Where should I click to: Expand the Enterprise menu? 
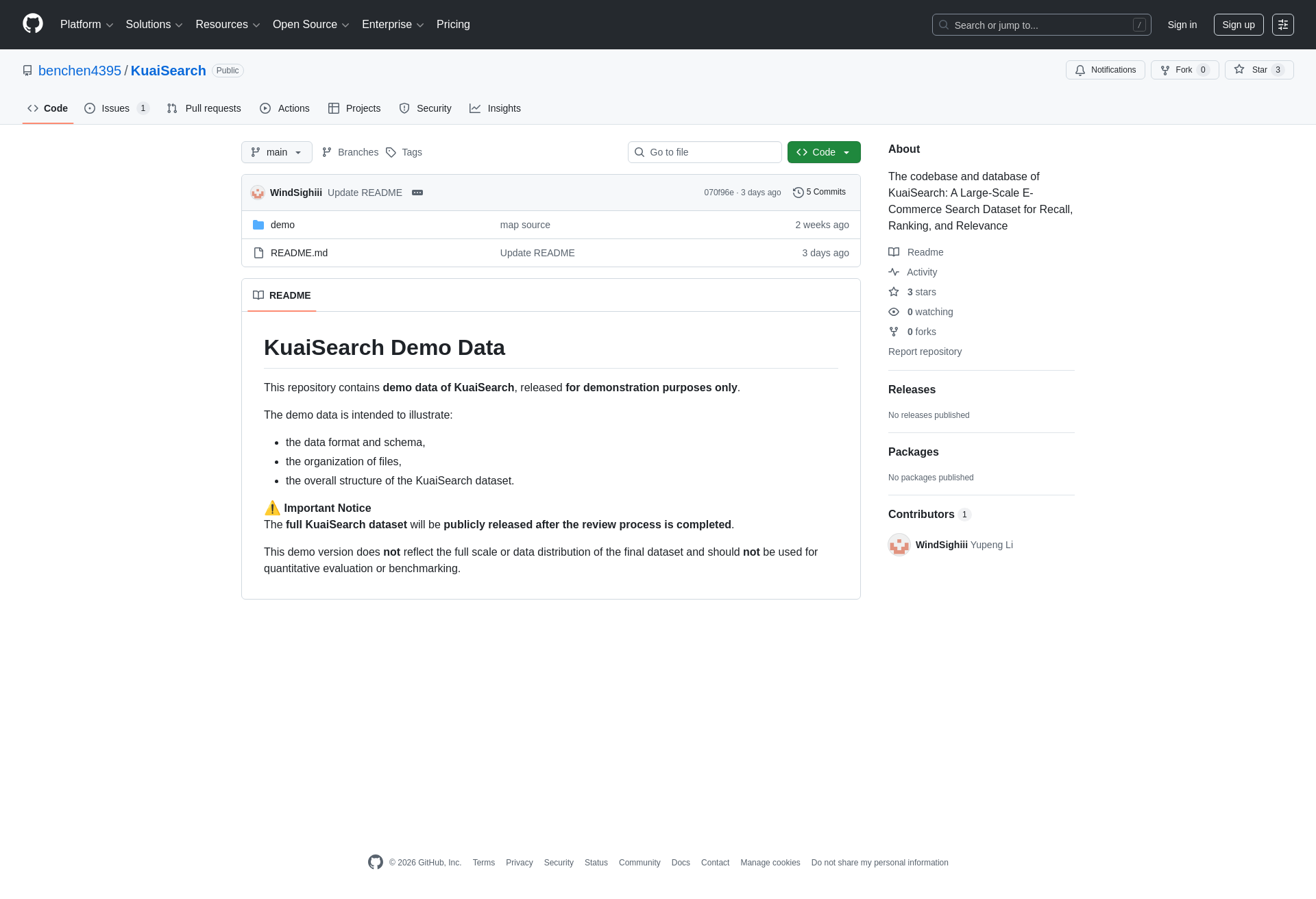pyautogui.click(x=393, y=25)
